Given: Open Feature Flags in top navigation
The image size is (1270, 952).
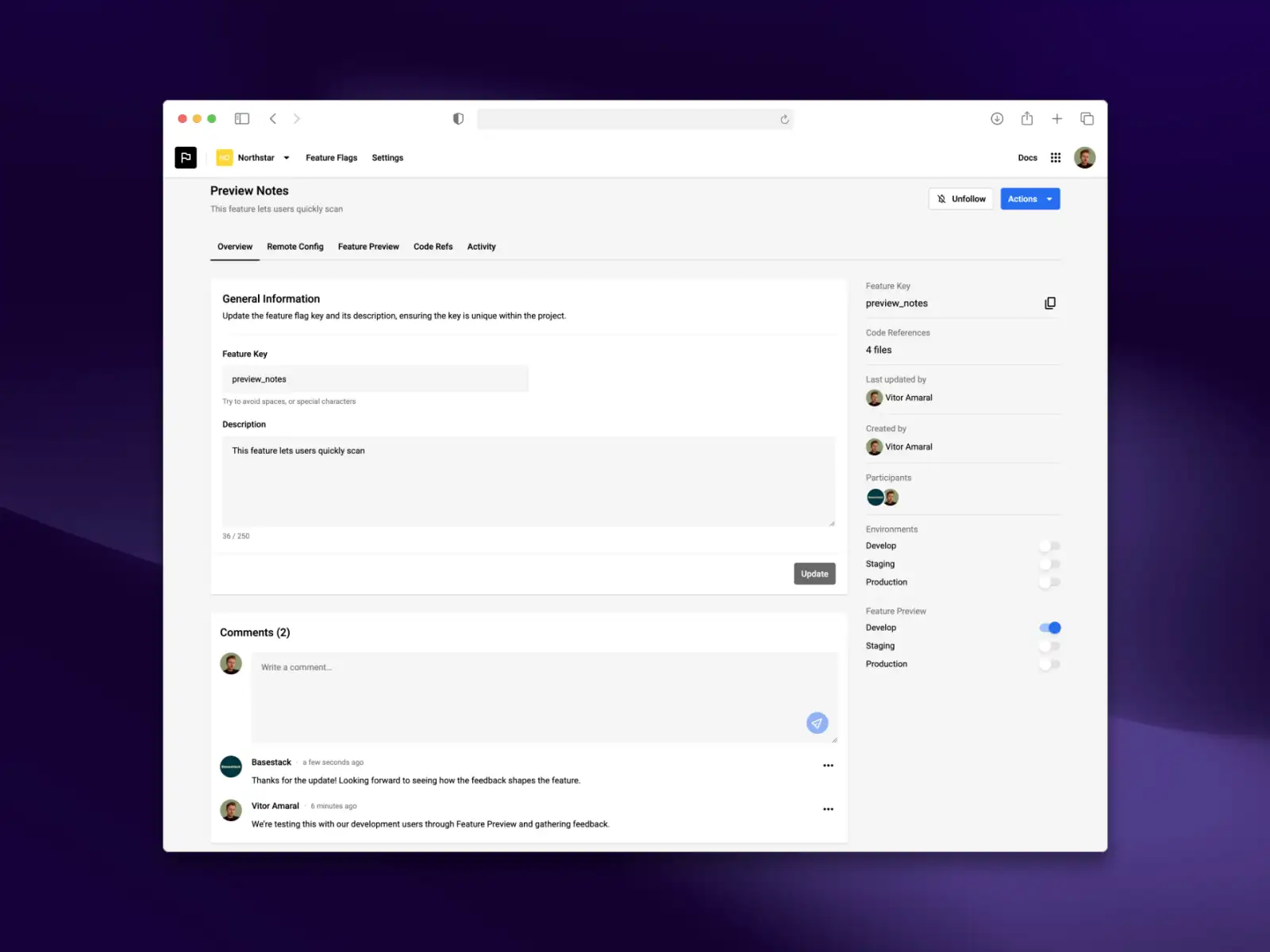Looking at the screenshot, I should click(x=332, y=158).
